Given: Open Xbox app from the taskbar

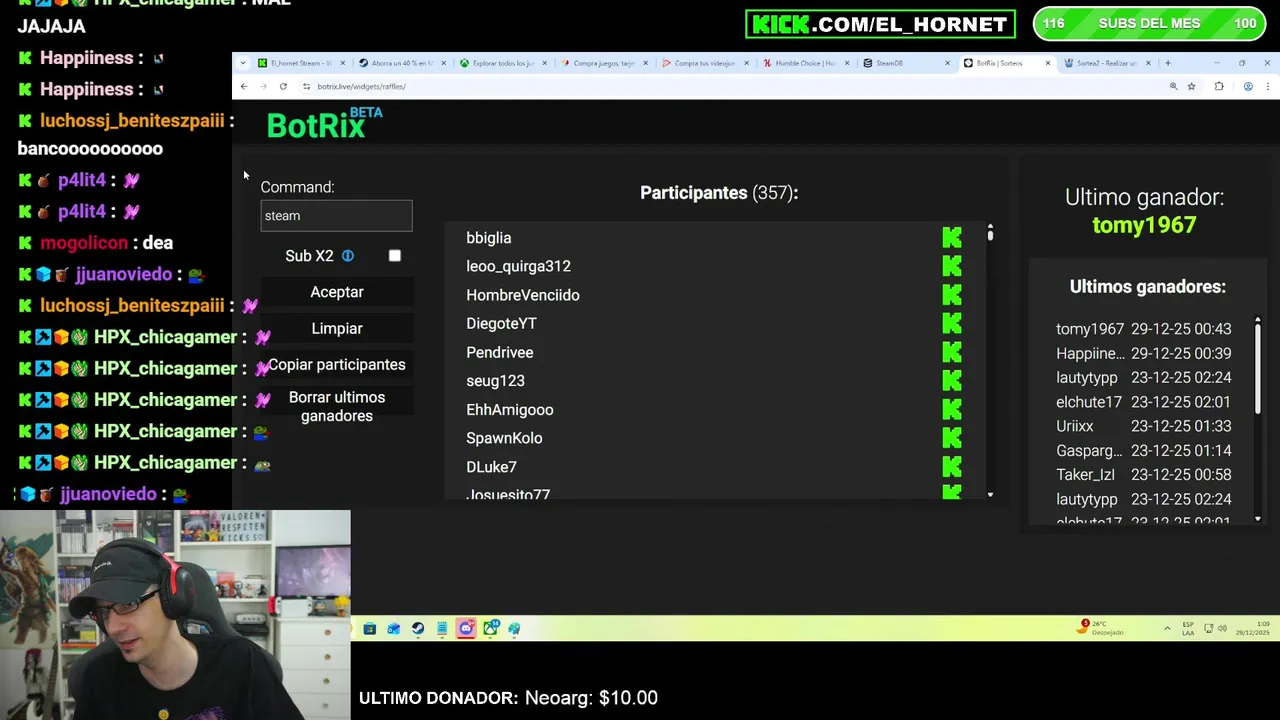Looking at the screenshot, I should pos(490,628).
